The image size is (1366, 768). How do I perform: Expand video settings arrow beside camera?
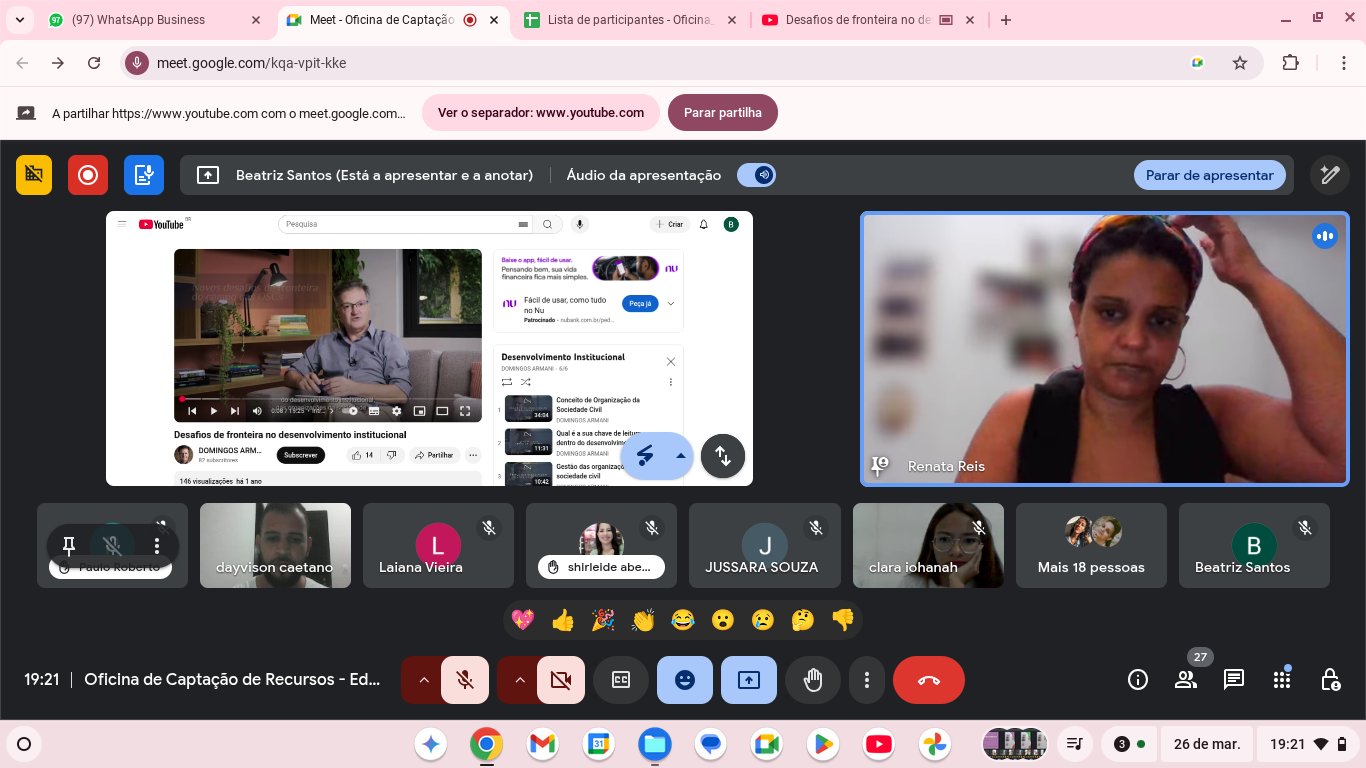(519, 680)
